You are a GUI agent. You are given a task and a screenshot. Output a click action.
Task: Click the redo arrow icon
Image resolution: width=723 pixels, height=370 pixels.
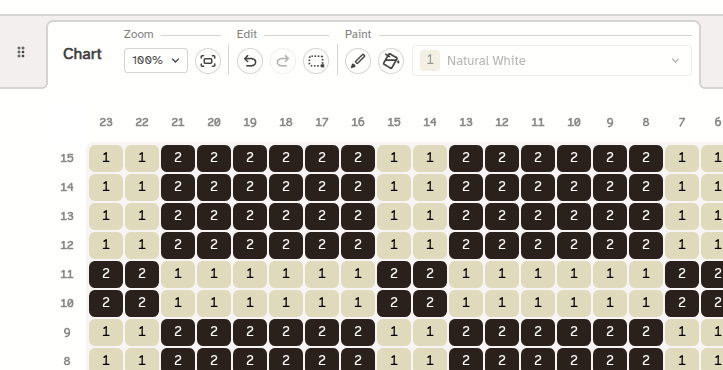(x=283, y=61)
